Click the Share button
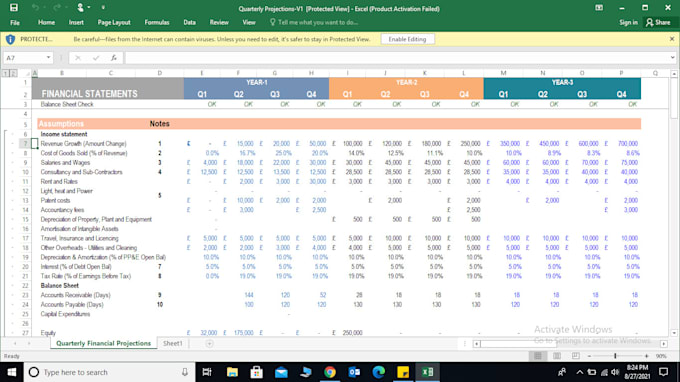 (658, 23)
